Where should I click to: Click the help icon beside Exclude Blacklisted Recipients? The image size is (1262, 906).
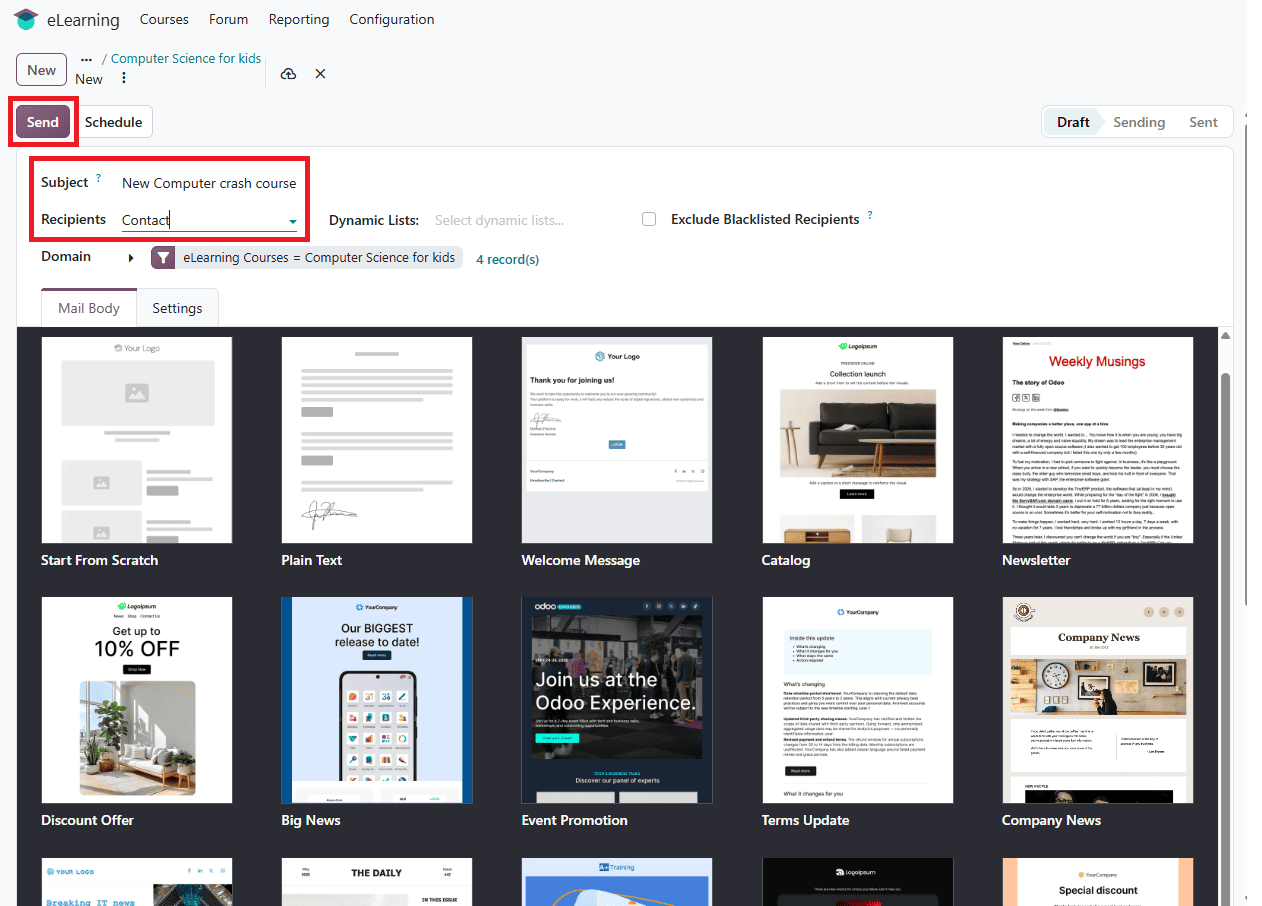[870, 214]
